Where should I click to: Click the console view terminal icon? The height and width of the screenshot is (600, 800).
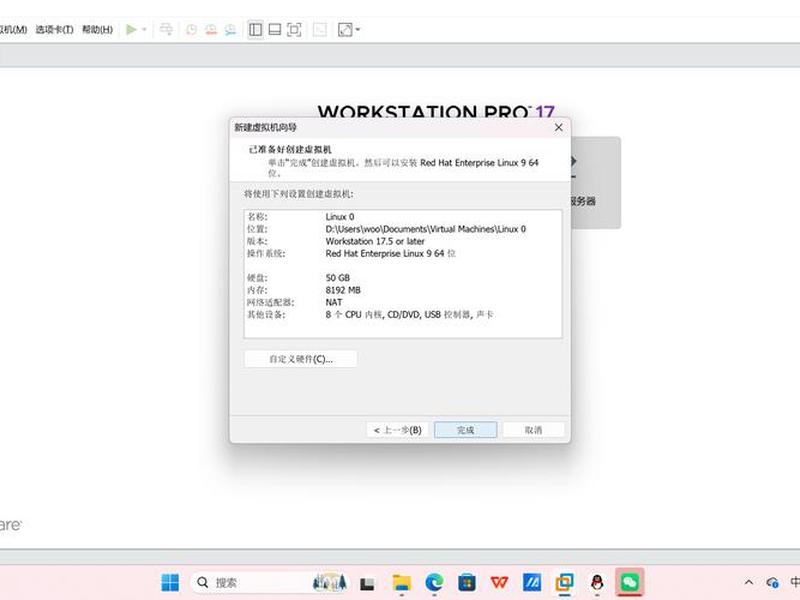319,30
